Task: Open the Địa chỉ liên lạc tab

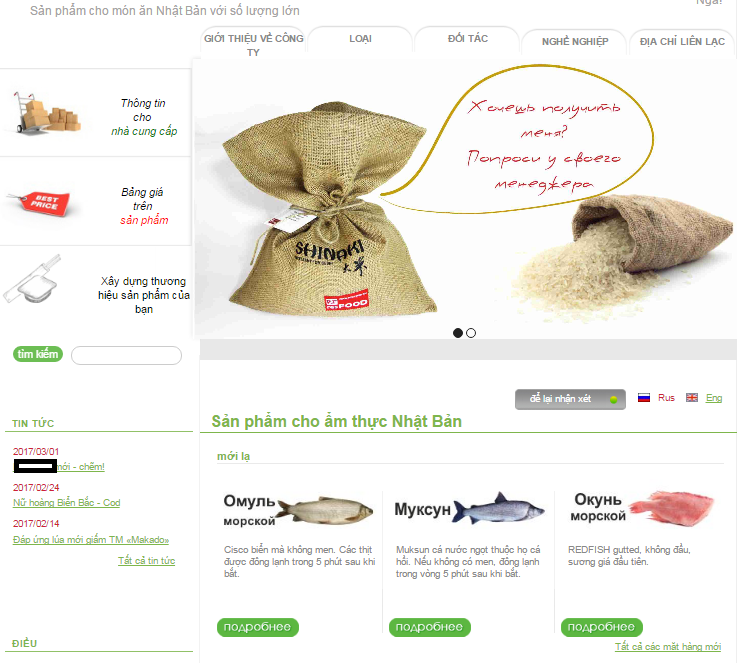Action: tap(682, 42)
